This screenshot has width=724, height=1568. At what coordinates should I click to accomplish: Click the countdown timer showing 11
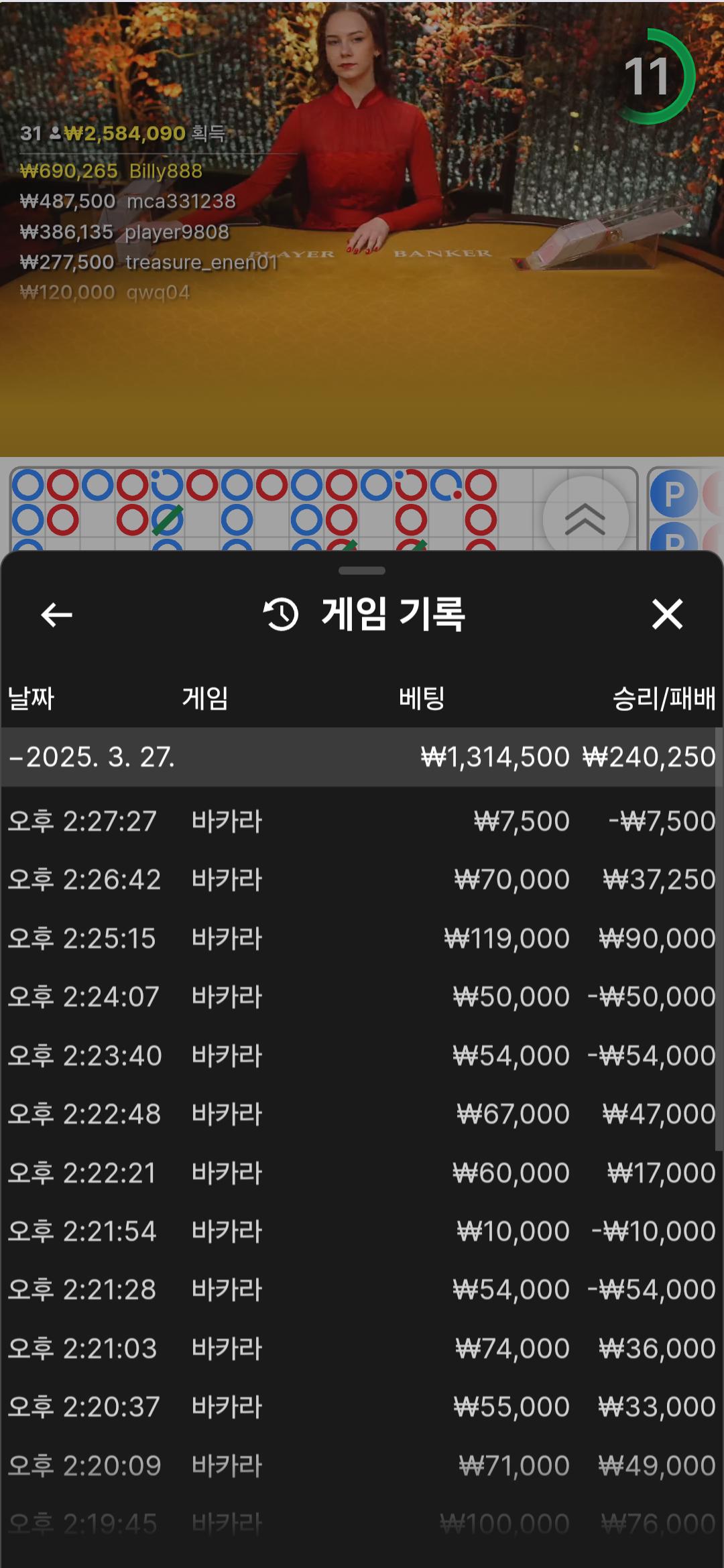click(648, 76)
